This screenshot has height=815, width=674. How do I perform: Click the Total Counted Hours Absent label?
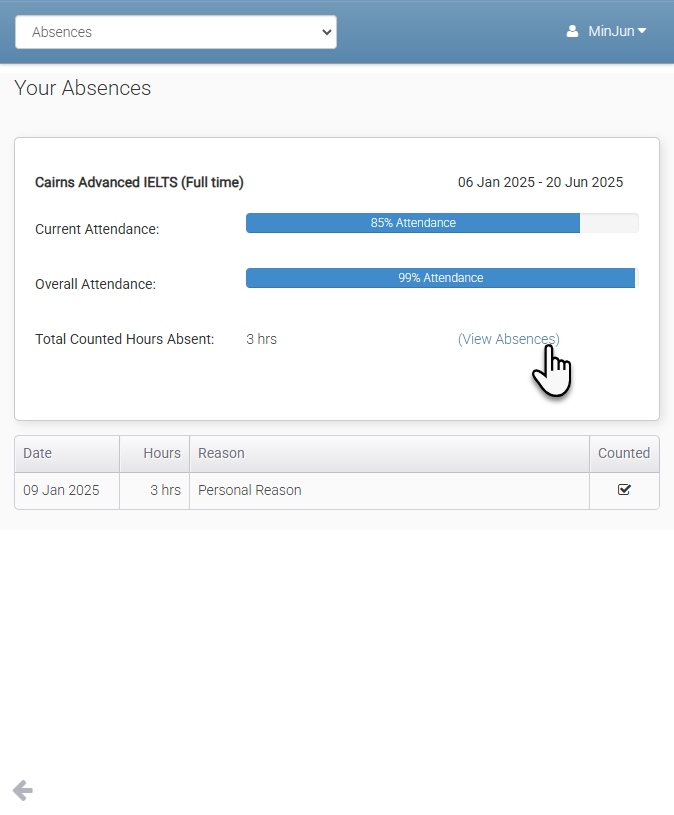click(x=124, y=339)
